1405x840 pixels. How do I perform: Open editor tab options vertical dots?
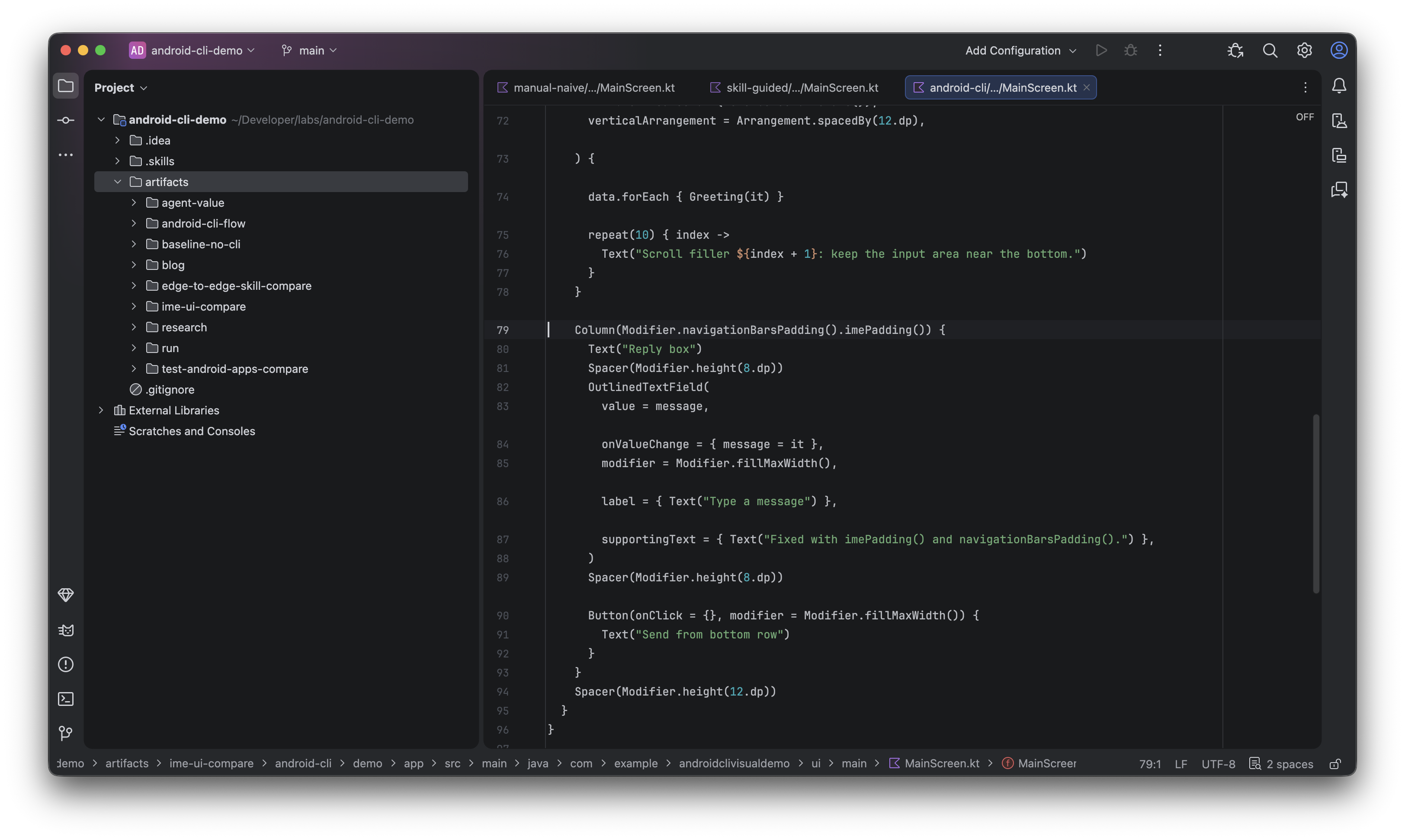click(x=1306, y=87)
